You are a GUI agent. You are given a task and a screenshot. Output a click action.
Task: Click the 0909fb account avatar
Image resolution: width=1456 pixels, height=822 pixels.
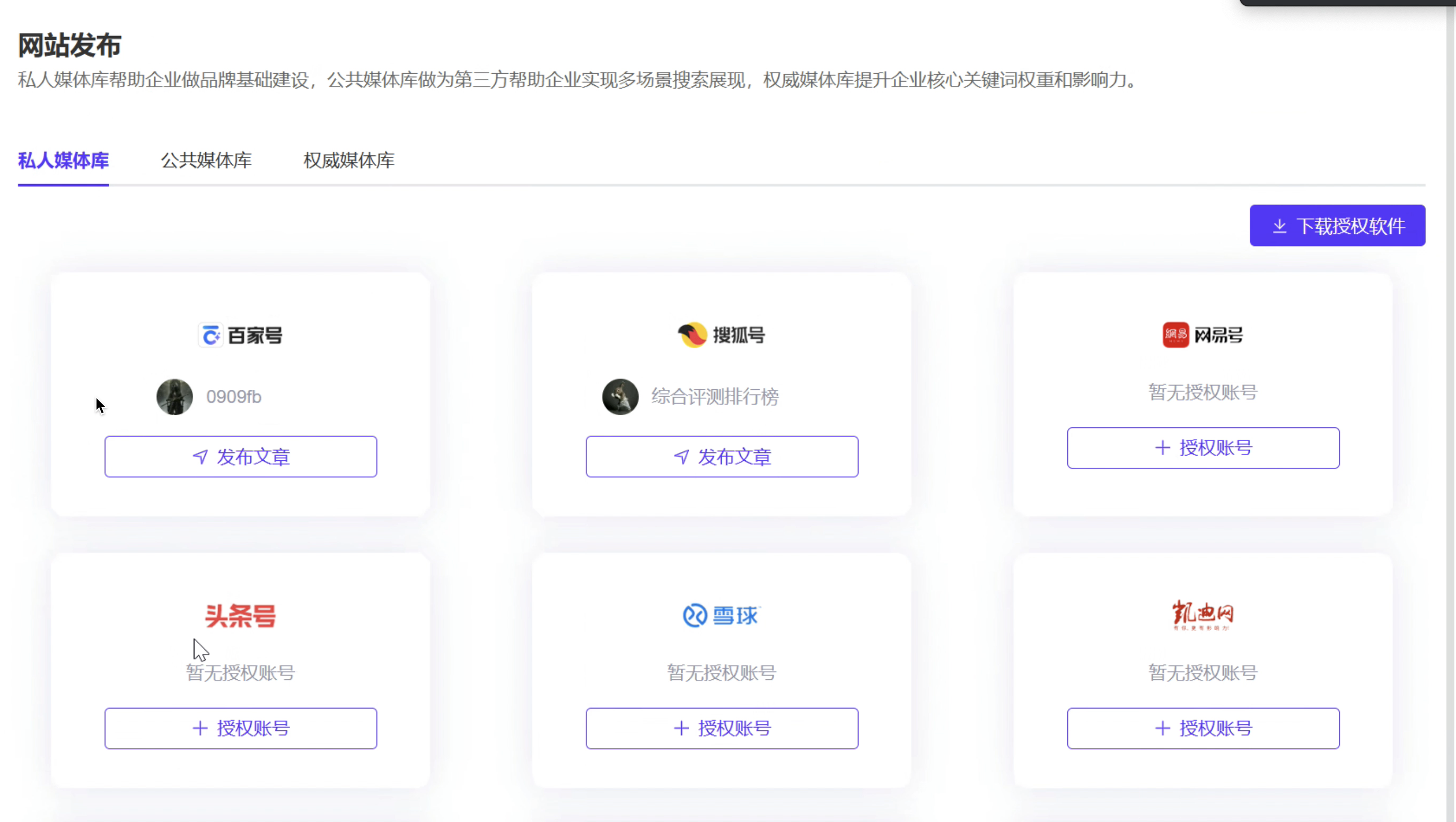[x=174, y=397]
